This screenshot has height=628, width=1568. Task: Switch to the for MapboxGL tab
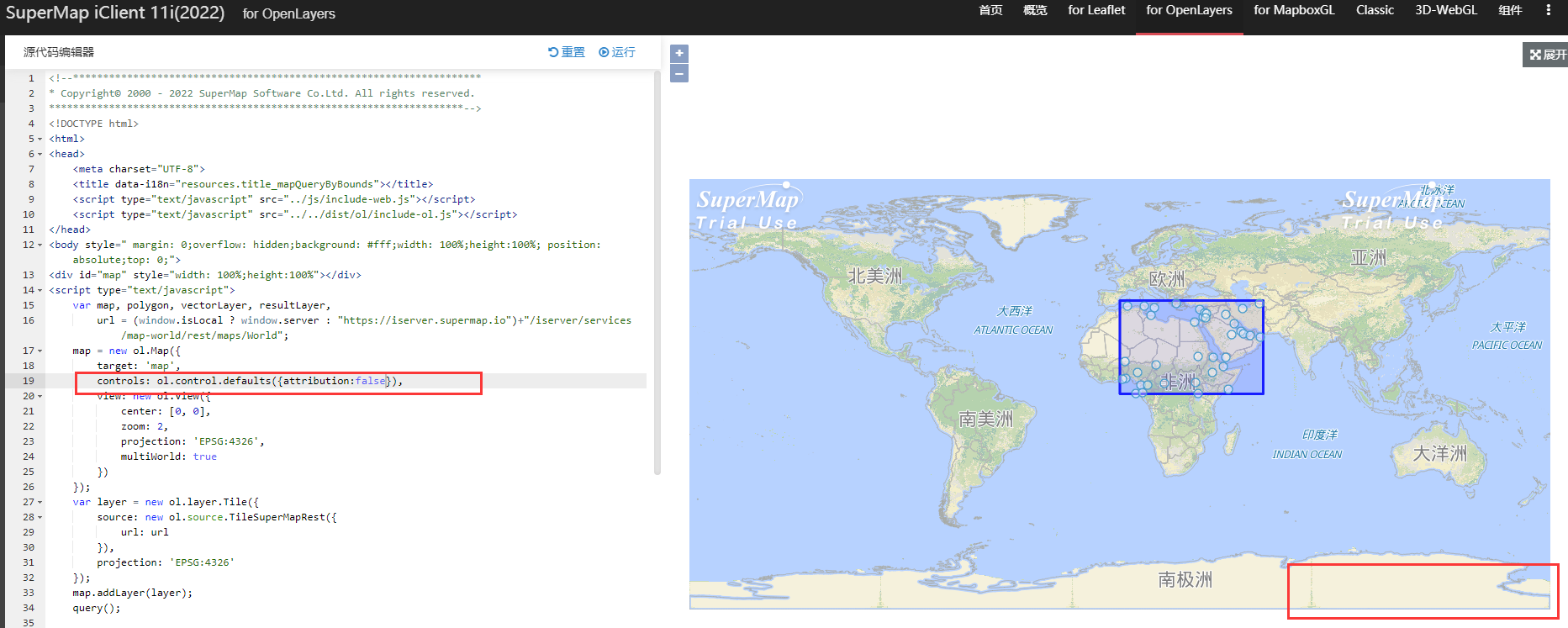pos(1294,10)
